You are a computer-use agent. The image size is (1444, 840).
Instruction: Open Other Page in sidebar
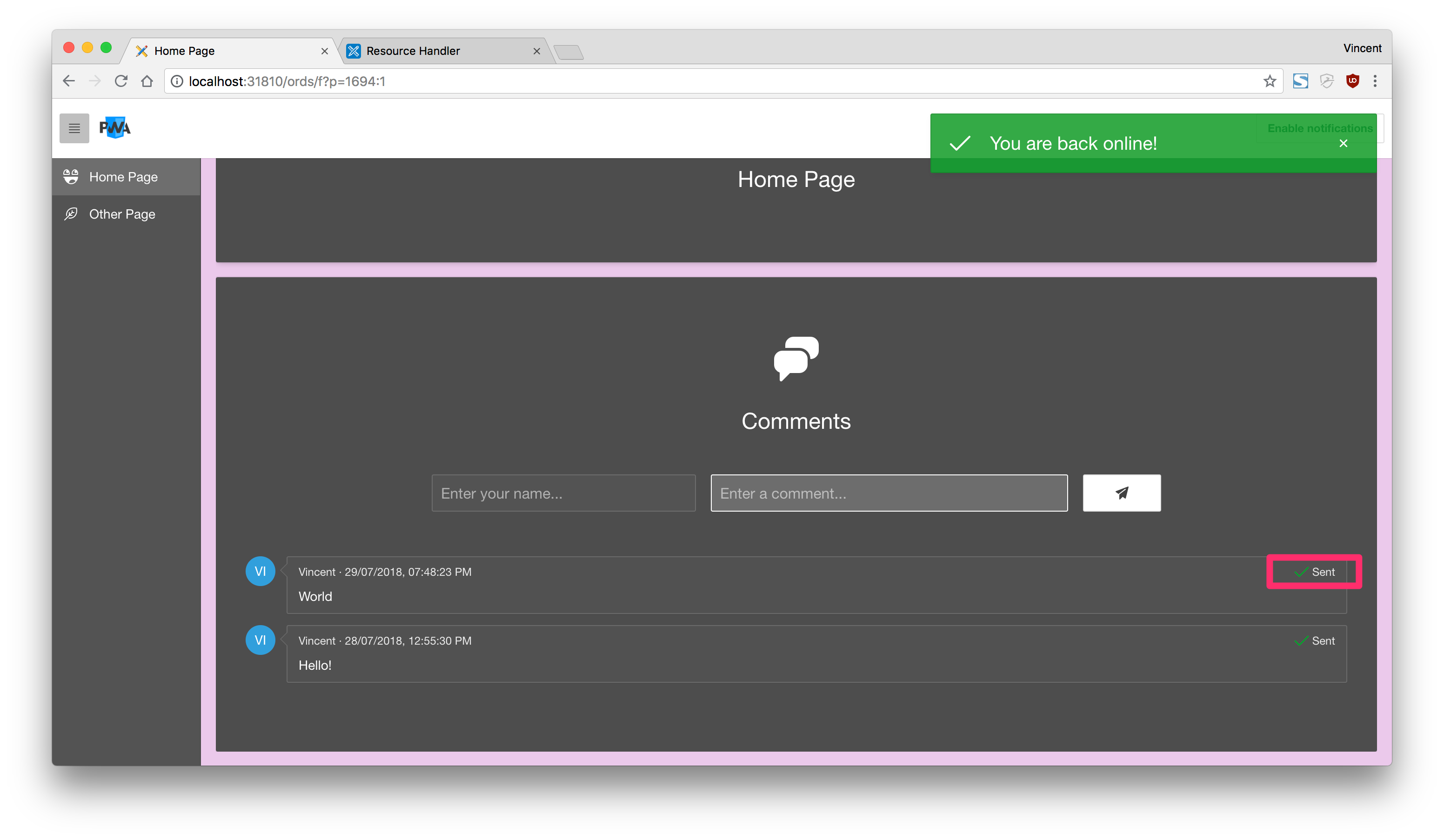(x=122, y=214)
